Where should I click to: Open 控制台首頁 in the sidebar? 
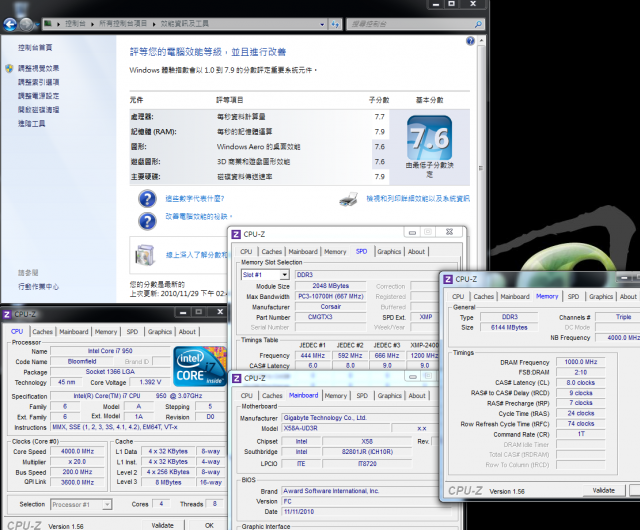click(35, 48)
